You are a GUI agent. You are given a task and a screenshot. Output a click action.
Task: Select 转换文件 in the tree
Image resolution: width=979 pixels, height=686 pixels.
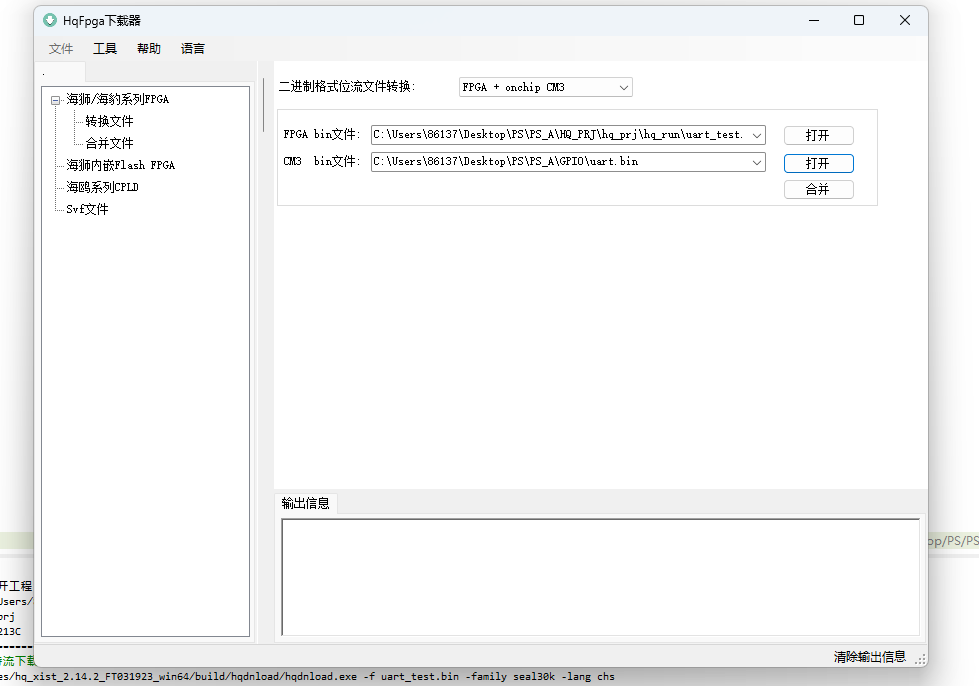tap(109, 121)
